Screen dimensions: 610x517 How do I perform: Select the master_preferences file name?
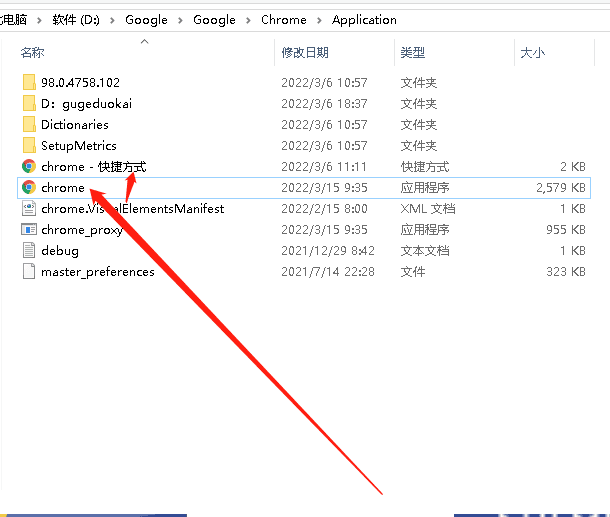pyautogui.click(x=97, y=272)
